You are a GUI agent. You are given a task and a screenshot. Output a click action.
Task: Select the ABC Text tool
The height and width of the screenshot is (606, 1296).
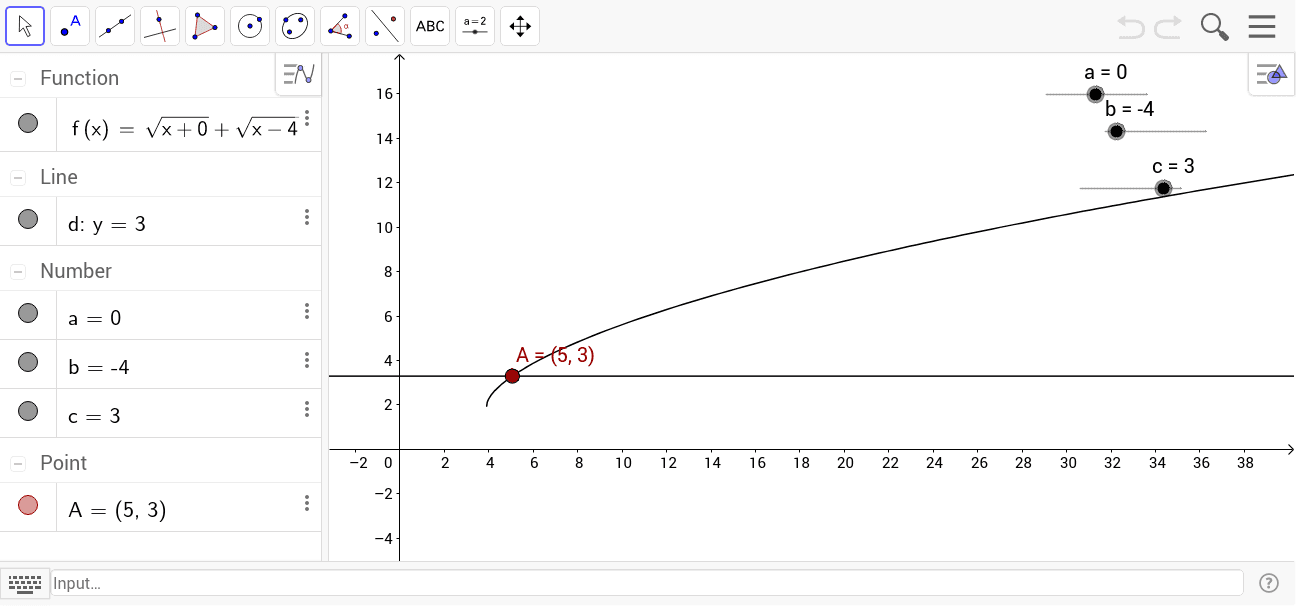[430, 26]
